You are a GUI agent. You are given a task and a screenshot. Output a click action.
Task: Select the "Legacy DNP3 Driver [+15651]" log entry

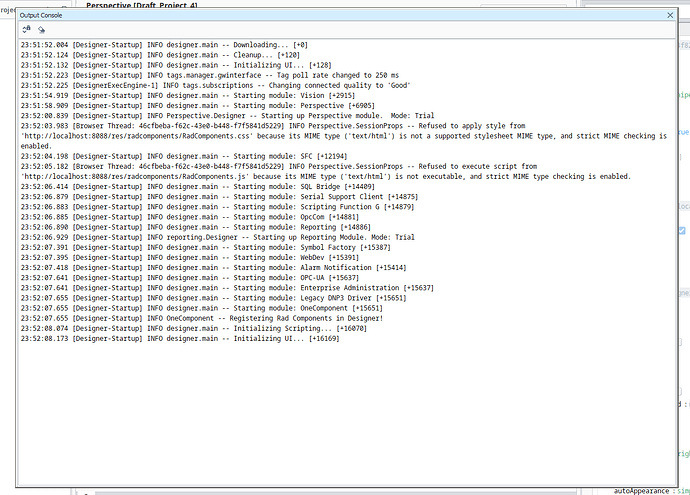pyautogui.click(x=213, y=298)
